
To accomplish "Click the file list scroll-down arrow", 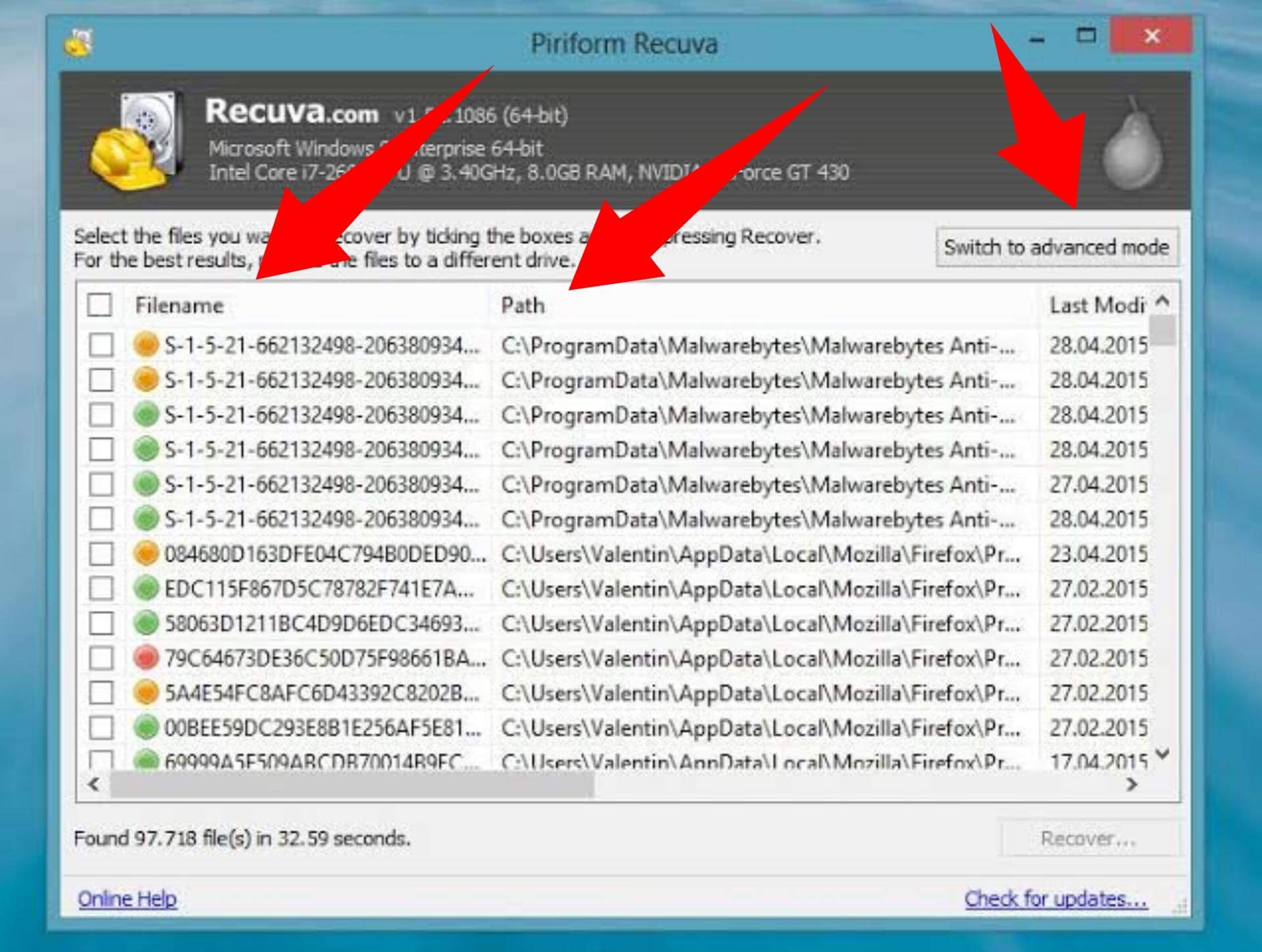I will point(1163,753).
